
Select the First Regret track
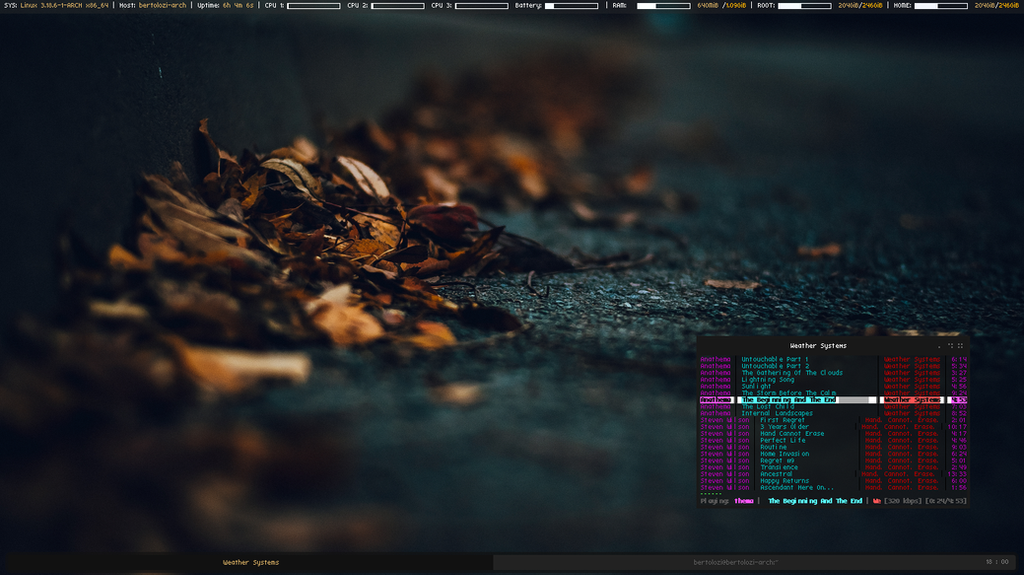782,420
